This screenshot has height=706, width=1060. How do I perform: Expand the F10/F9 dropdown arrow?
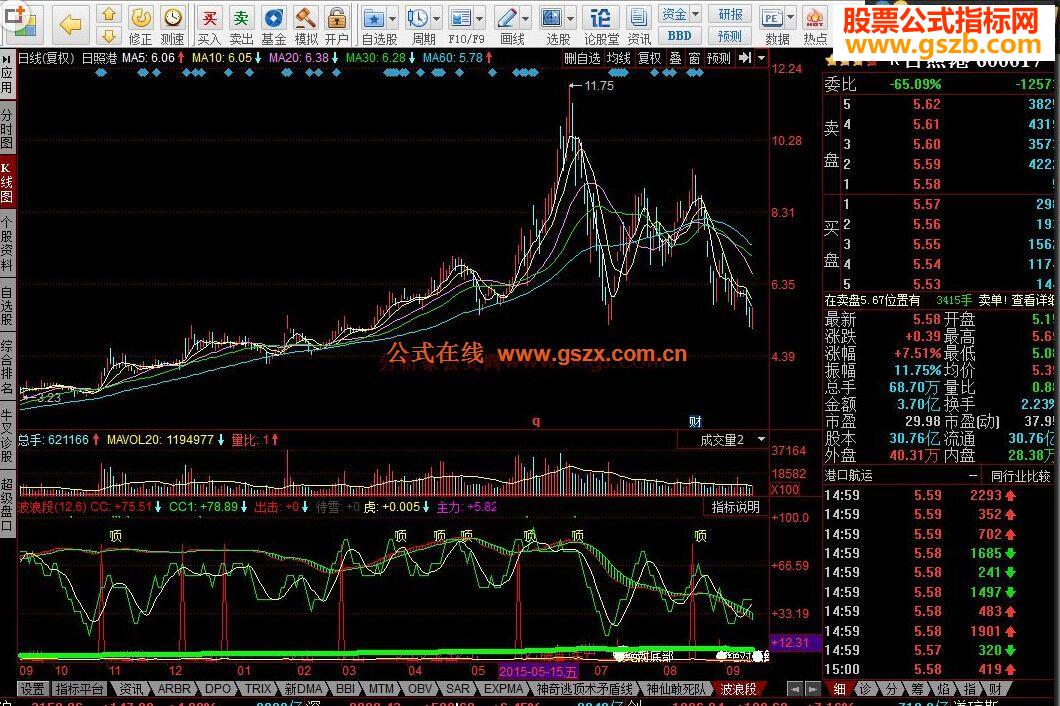480,18
